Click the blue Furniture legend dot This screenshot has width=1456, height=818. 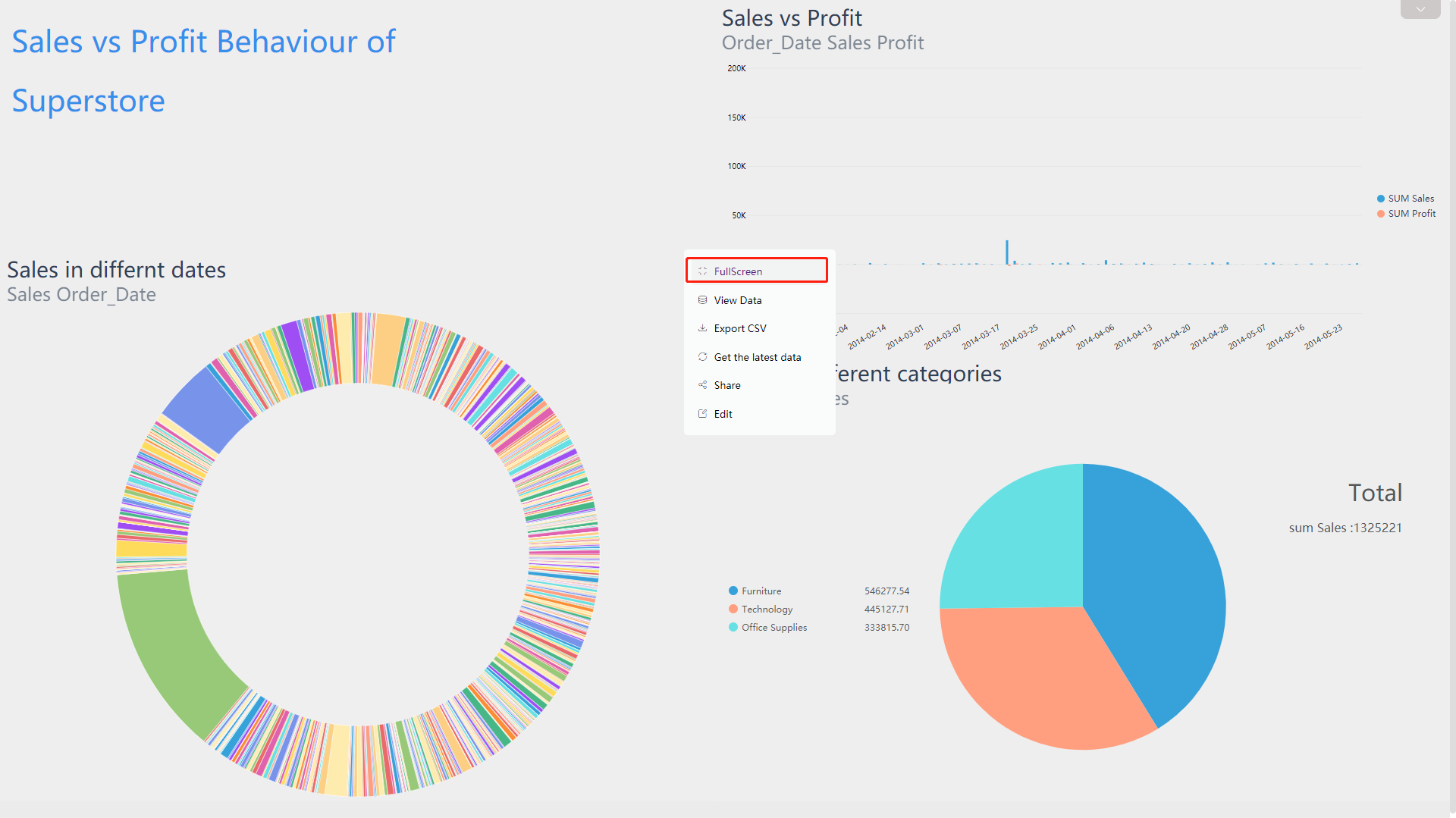pyautogui.click(x=733, y=591)
